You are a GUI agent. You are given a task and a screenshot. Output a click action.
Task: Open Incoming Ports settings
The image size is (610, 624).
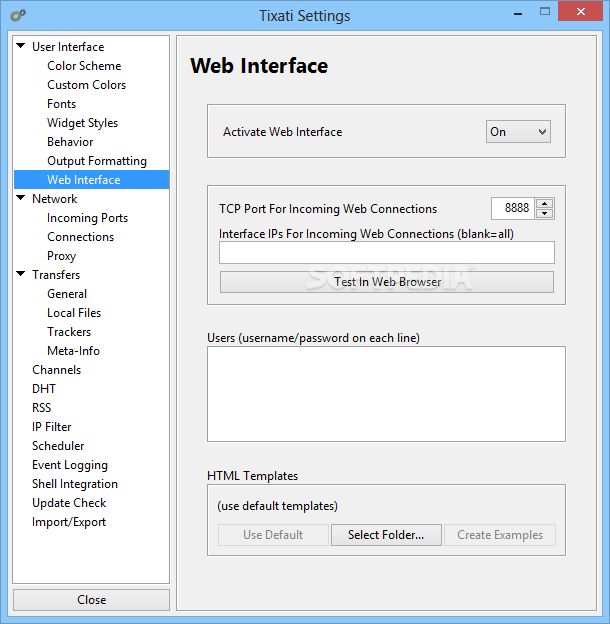87,218
